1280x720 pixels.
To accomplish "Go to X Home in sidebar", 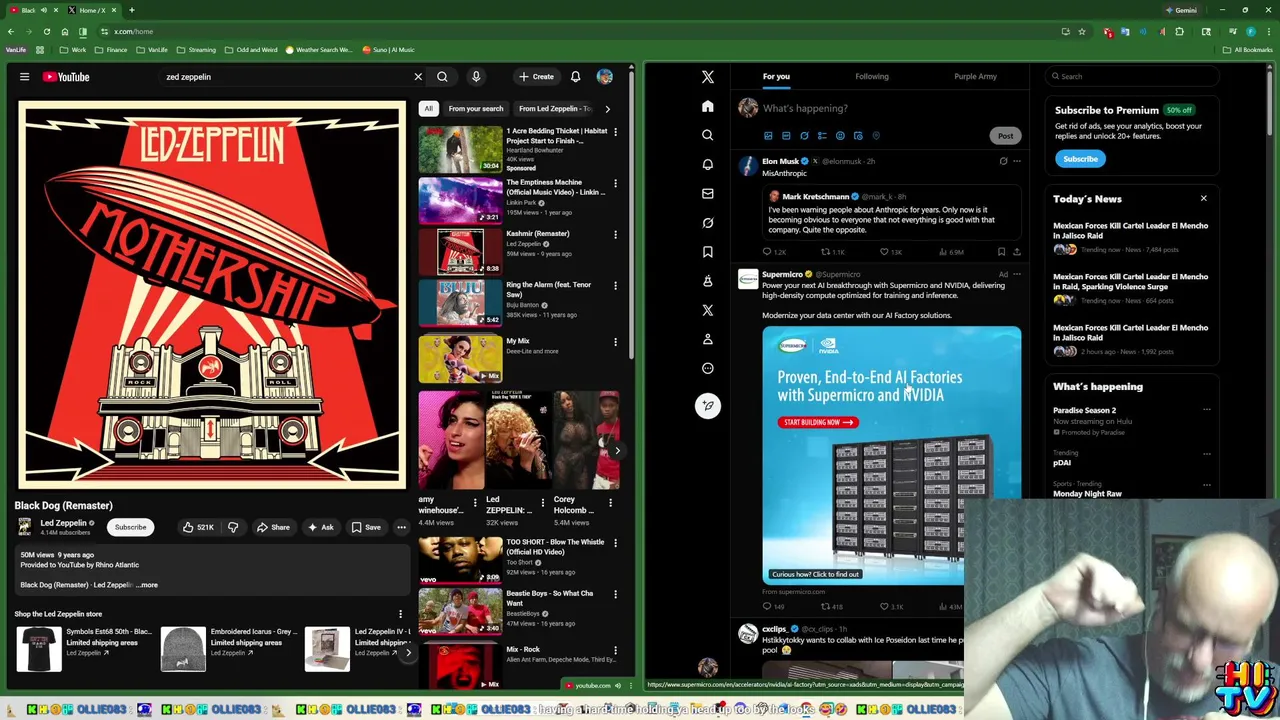I will click(707, 106).
